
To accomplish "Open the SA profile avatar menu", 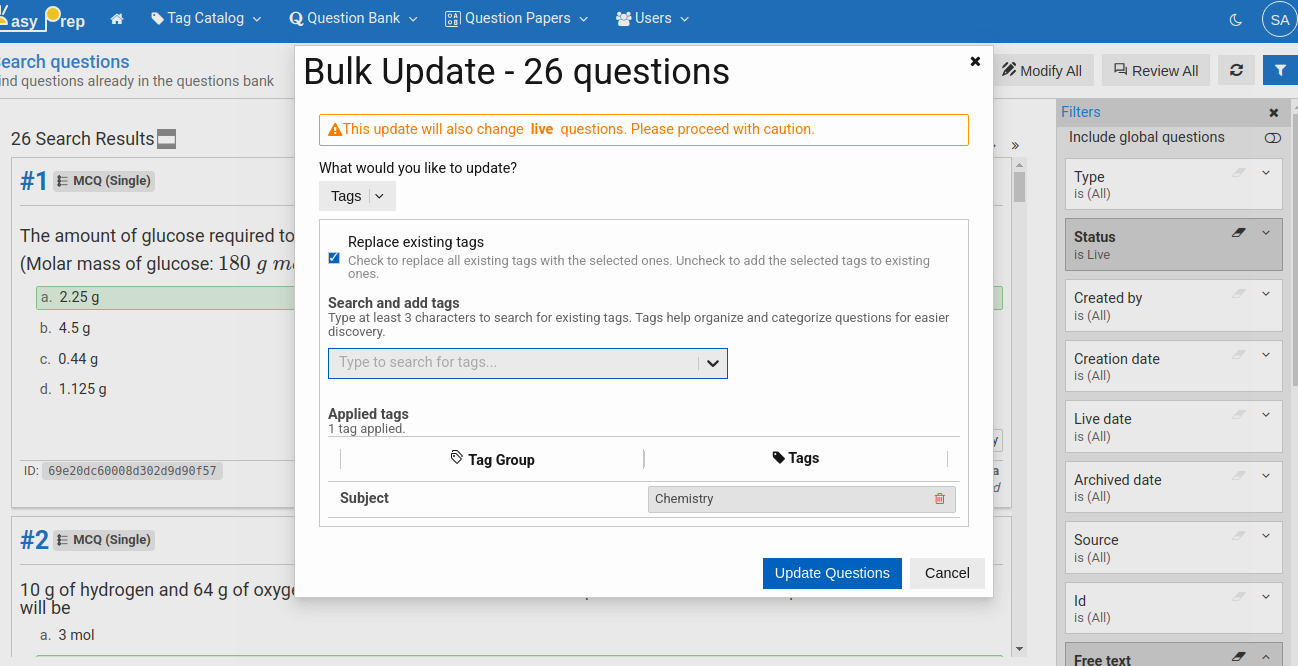I will tap(1280, 18).
